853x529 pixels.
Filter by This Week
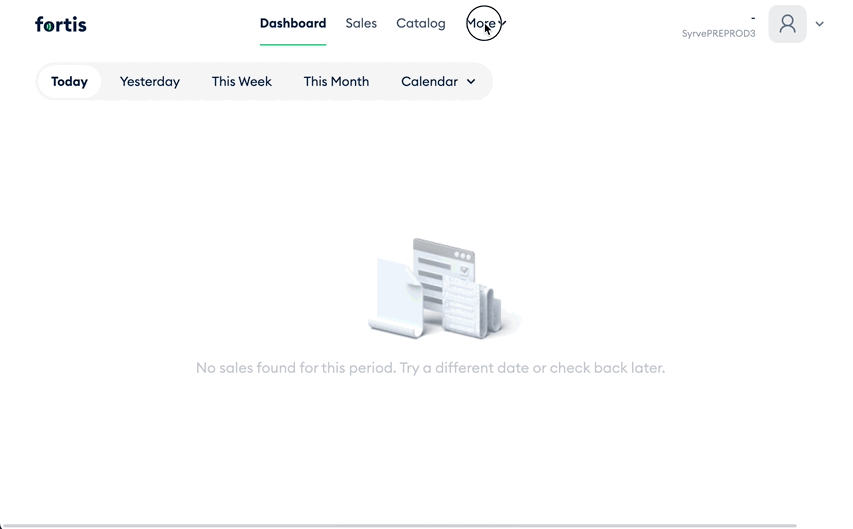click(x=242, y=82)
